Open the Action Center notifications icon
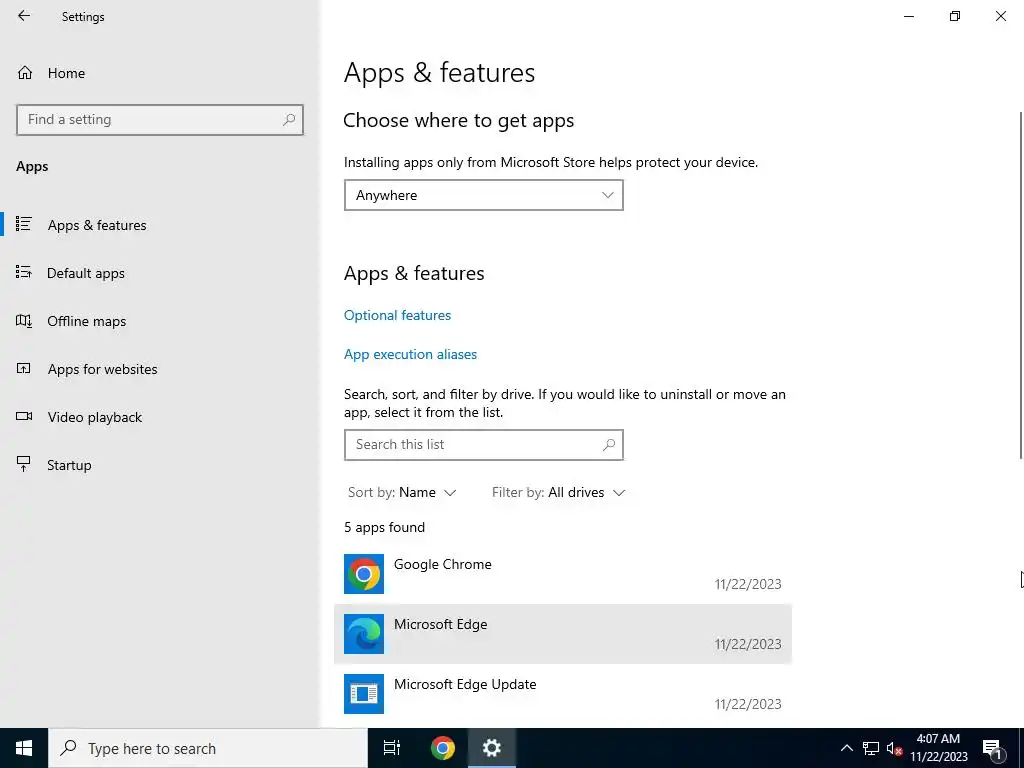1024x768 pixels. (992, 748)
